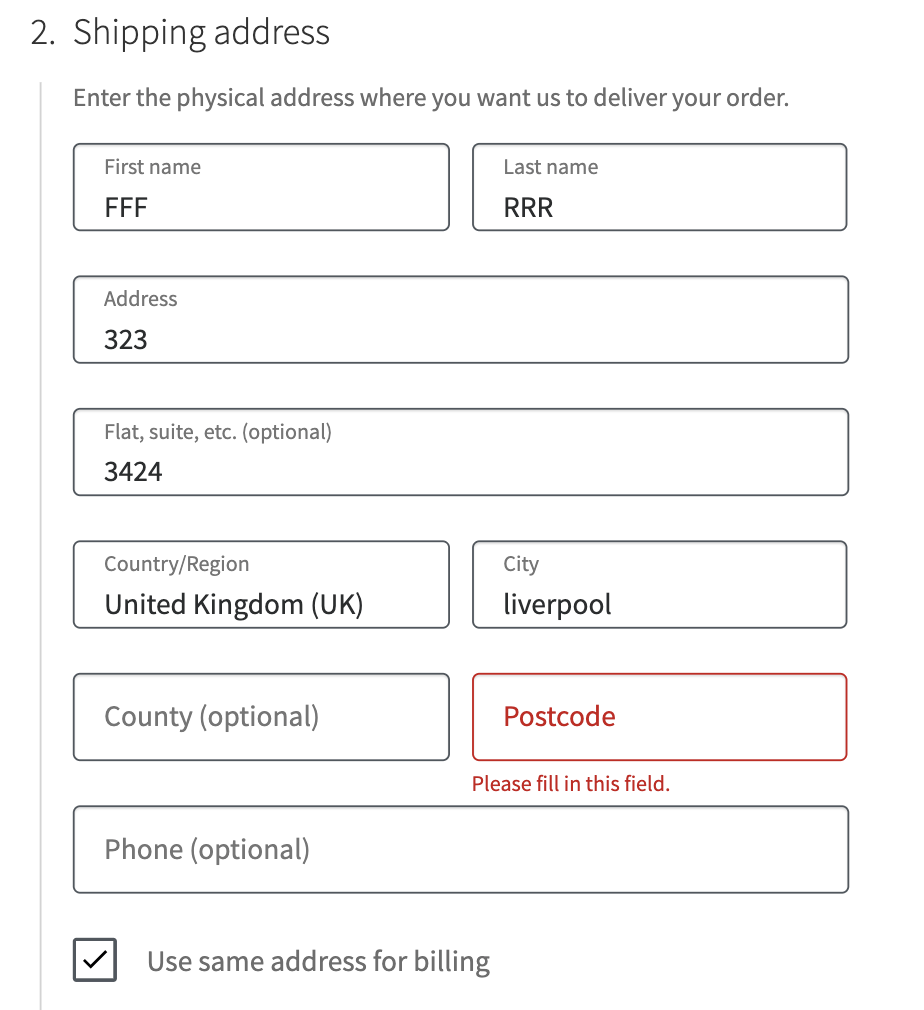Click the checked checkbox near the bottom
Viewport: 924px width, 1010px height.
point(94,959)
